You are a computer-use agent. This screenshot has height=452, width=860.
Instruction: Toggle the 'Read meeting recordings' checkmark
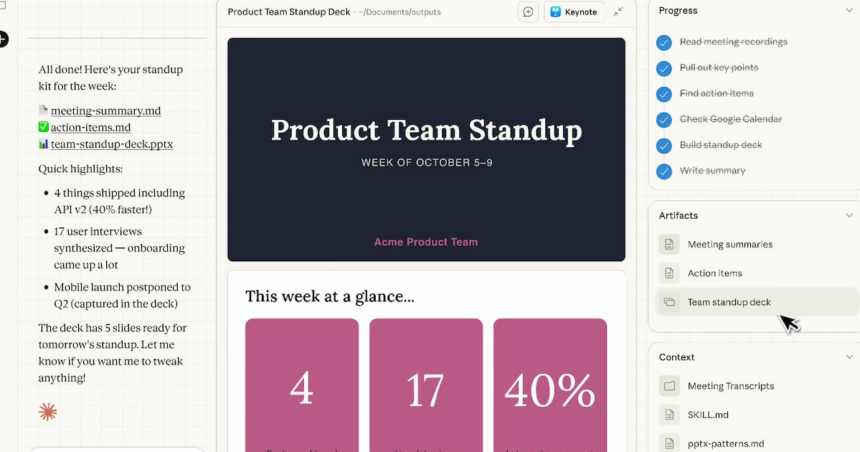664,42
